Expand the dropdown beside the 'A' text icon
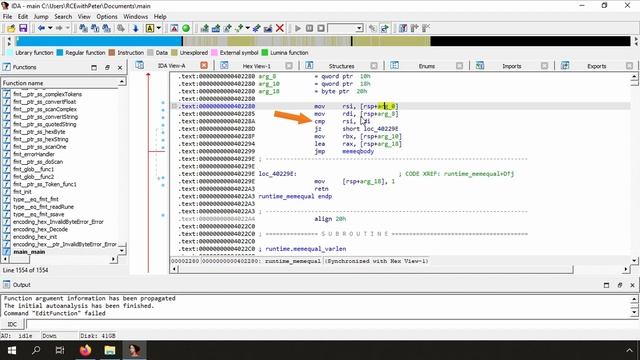640x360 pixels. 159,28
